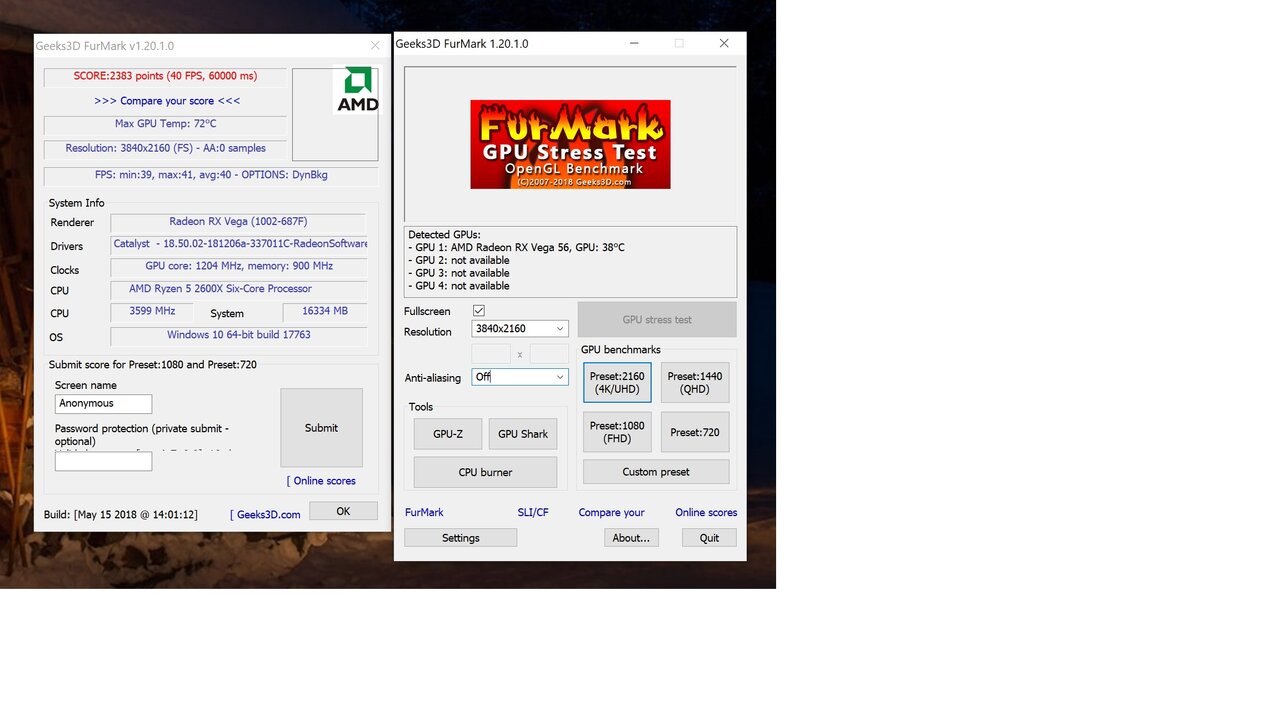Click the FurMark GPU Stress Test banner

pos(570,144)
